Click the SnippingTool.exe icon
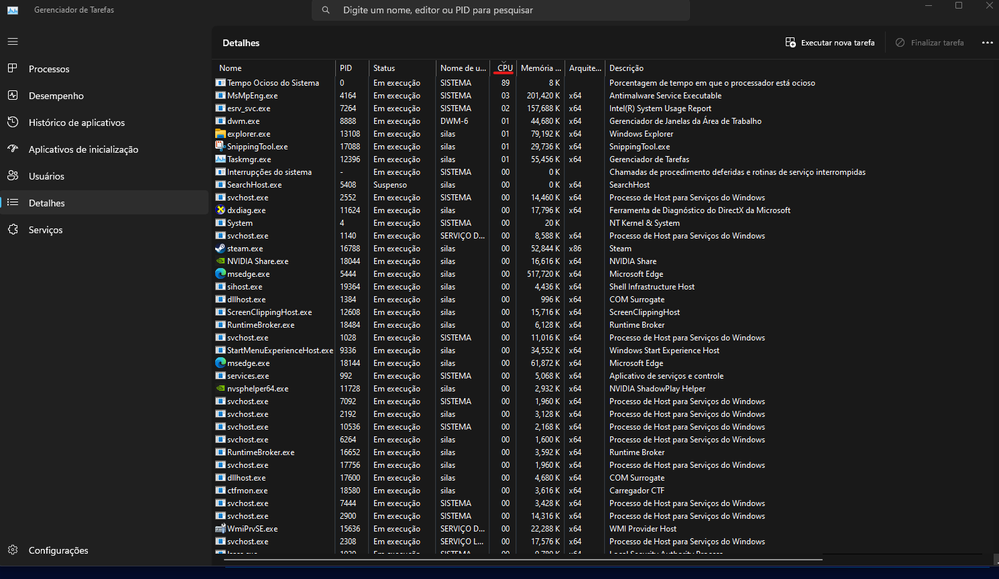 click(x=220, y=147)
